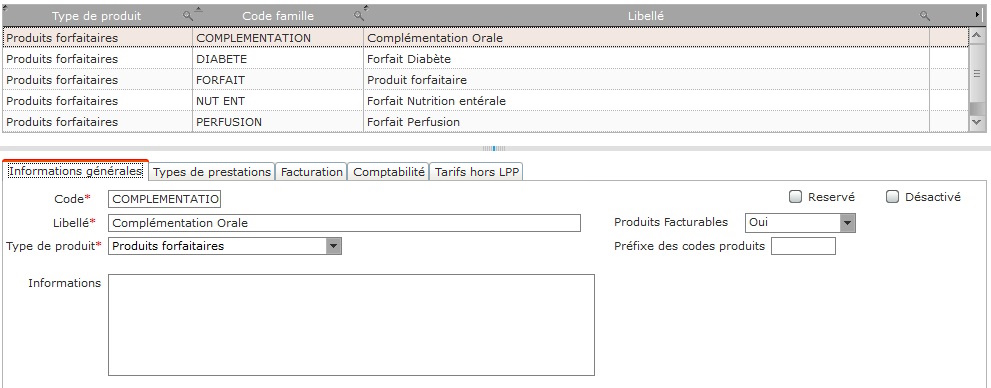Click the horizontal splitter handle below table
Viewport: 991px width, 388px height.
point(494,149)
